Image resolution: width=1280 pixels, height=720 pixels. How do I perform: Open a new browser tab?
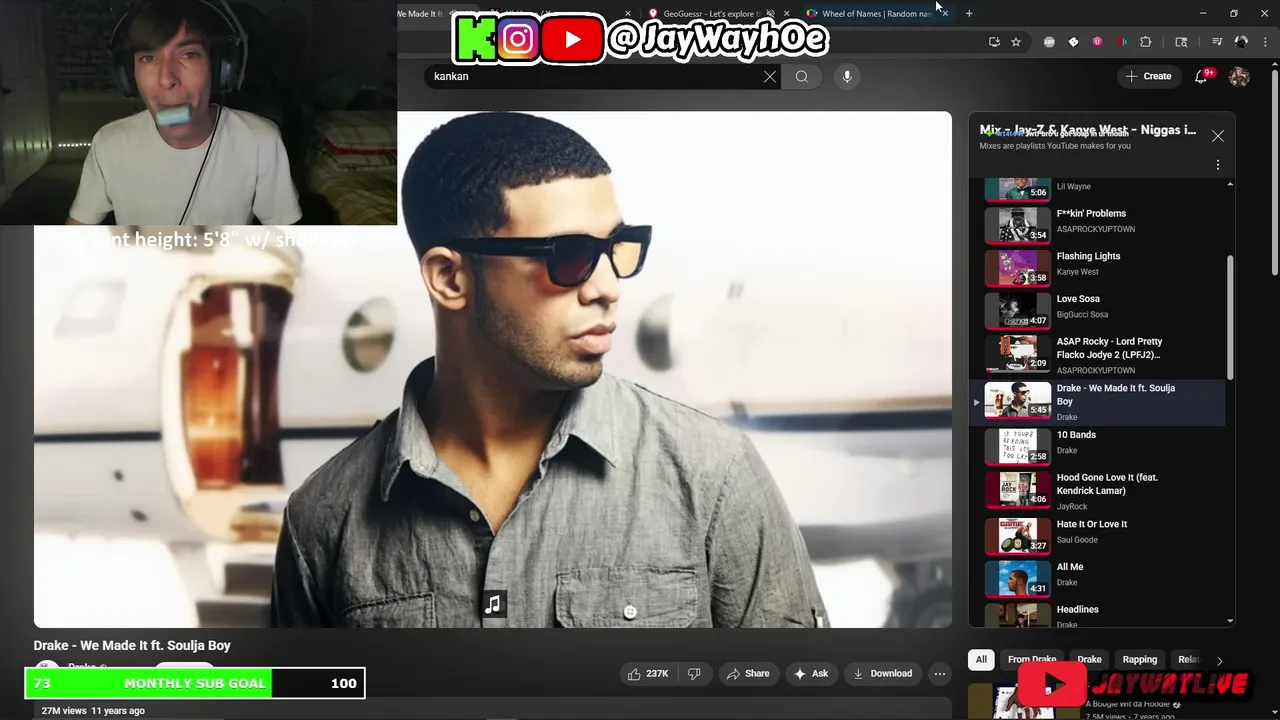coord(969,13)
